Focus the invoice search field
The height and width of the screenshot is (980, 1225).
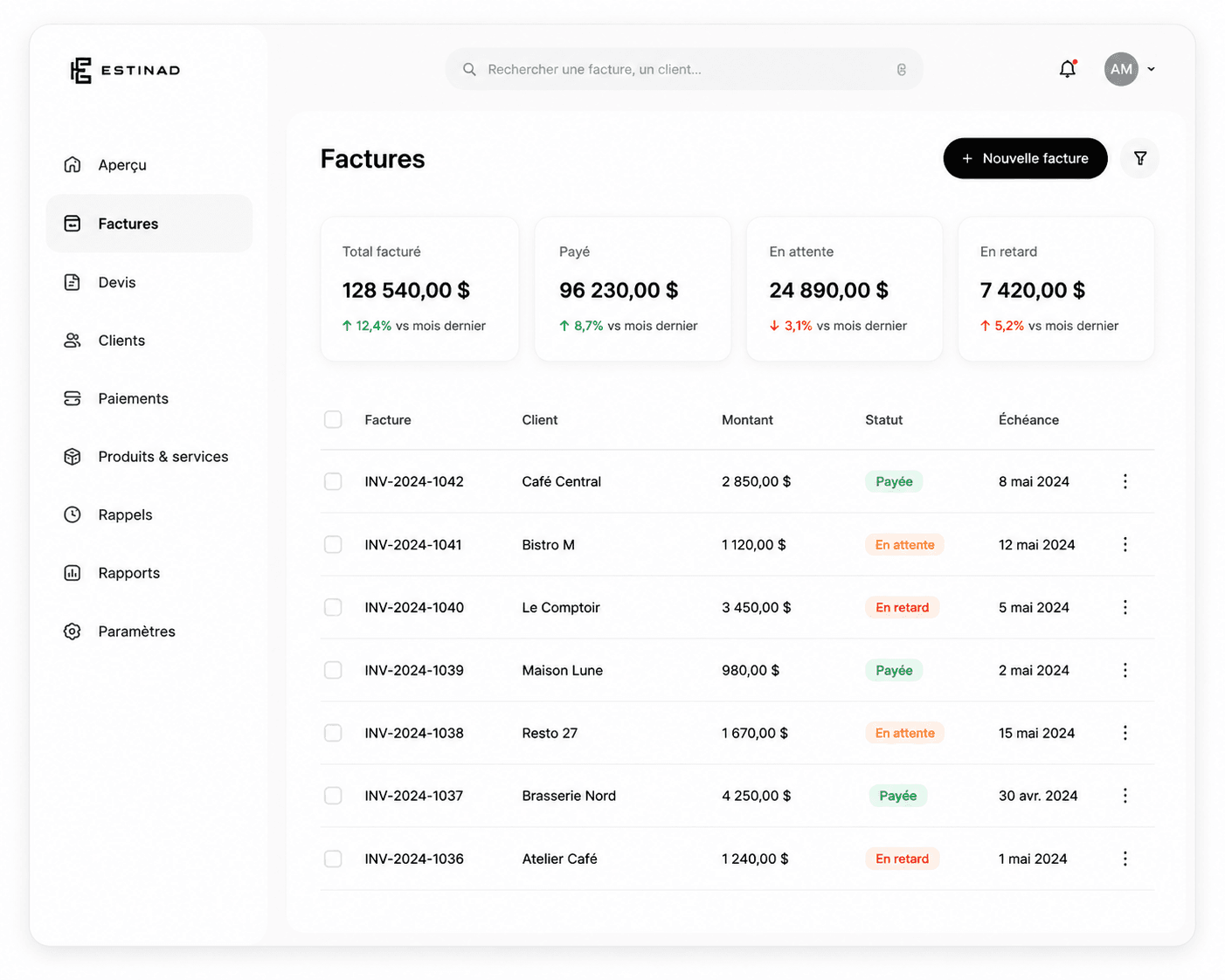click(x=684, y=69)
